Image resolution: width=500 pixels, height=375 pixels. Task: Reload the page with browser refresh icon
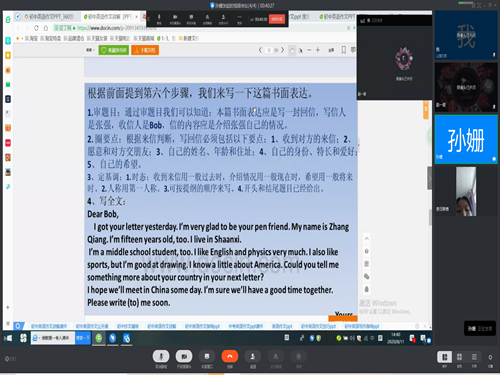click(x=36, y=28)
